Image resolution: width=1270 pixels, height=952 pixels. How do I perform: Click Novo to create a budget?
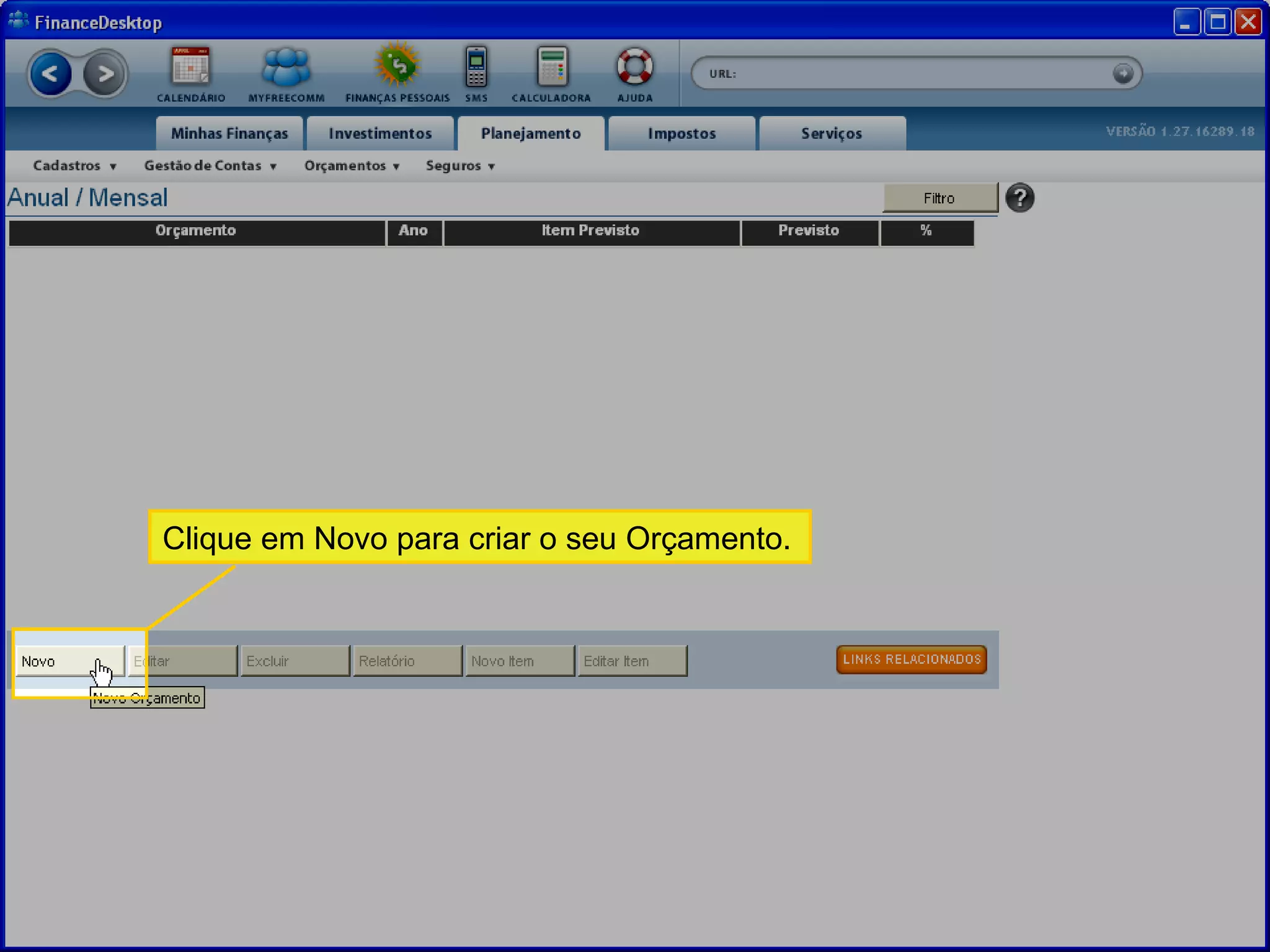[62, 661]
